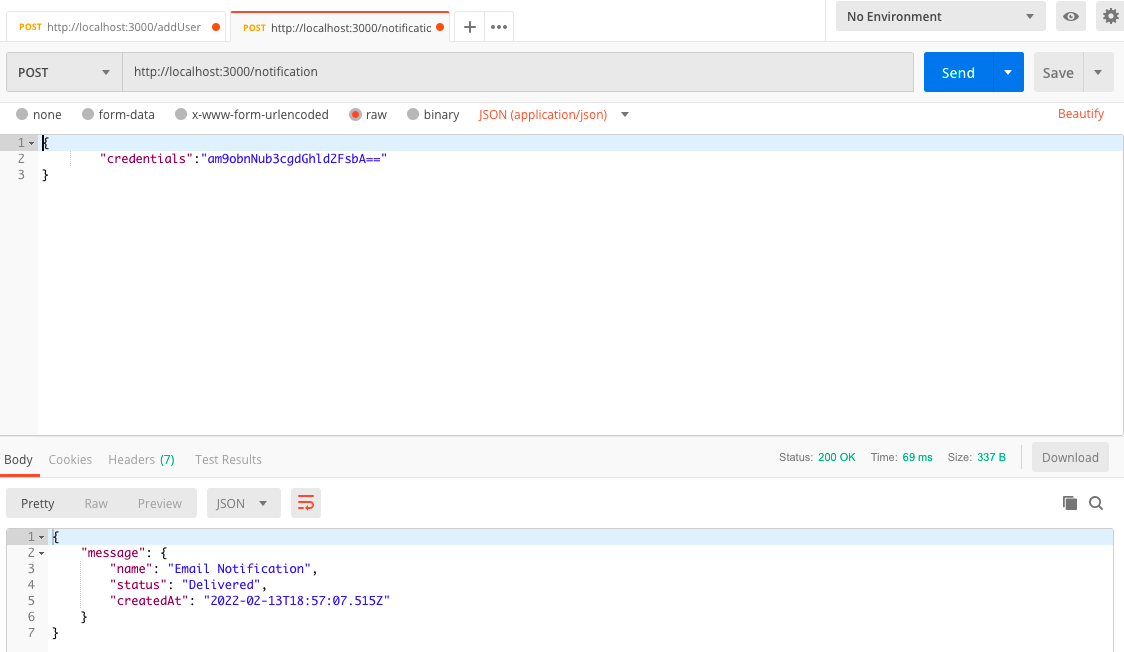
Task: Switch to the addUser request tab
Action: pyautogui.click(x=116, y=27)
